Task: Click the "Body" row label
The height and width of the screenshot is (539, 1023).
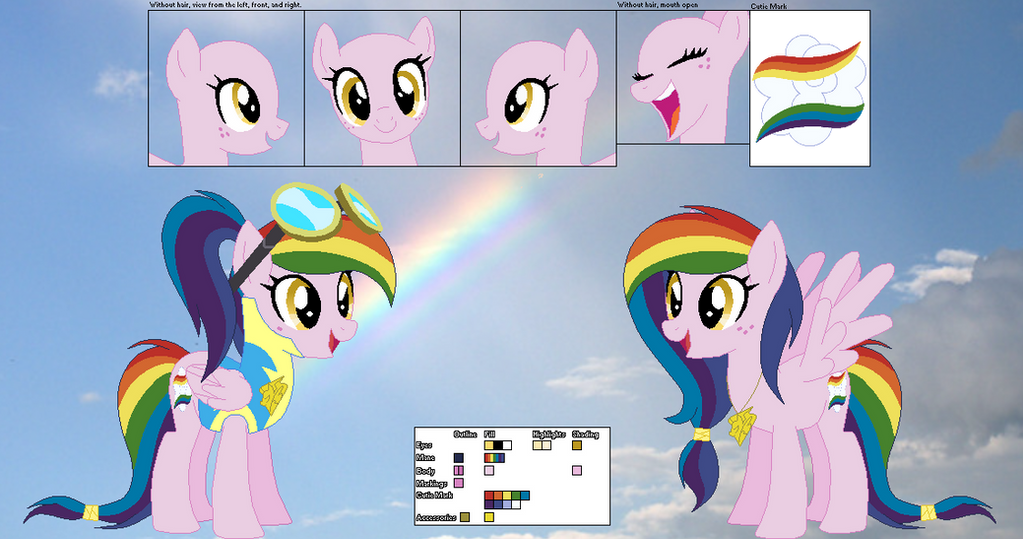Action: pos(425,471)
